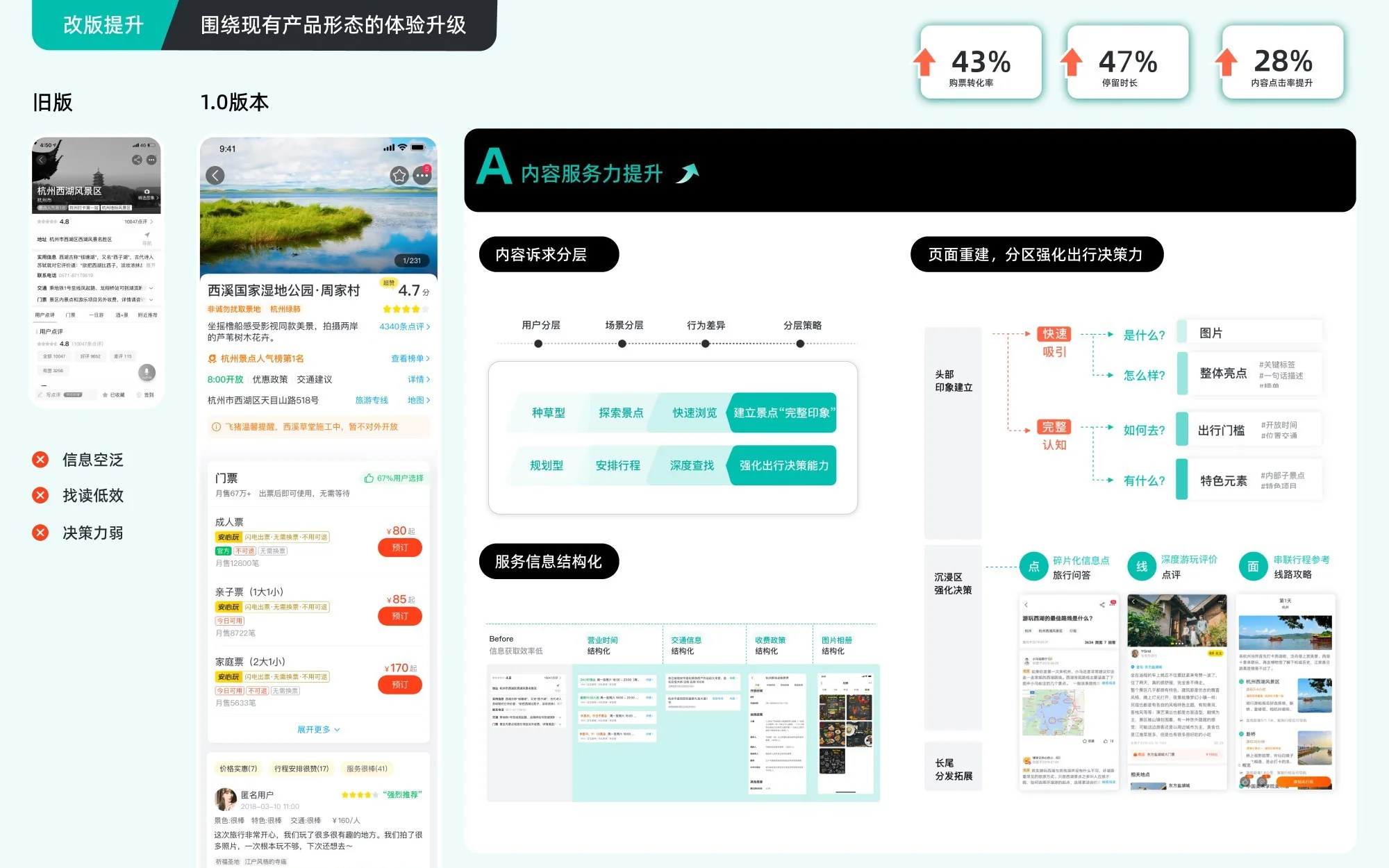This screenshot has width=1389, height=868.
Task: Click the teal arrow after 内容服务力提升
Action: pos(688,174)
